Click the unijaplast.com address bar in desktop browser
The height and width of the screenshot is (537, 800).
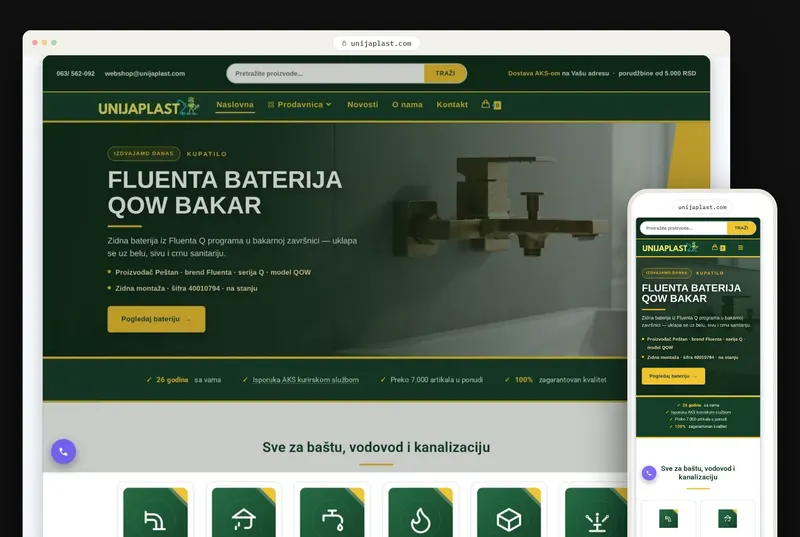click(x=377, y=43)
